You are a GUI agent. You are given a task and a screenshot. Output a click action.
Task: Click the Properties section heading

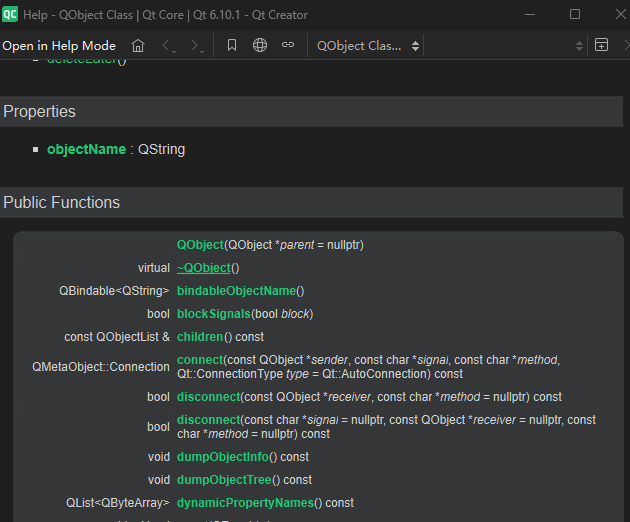click(39, 111)
